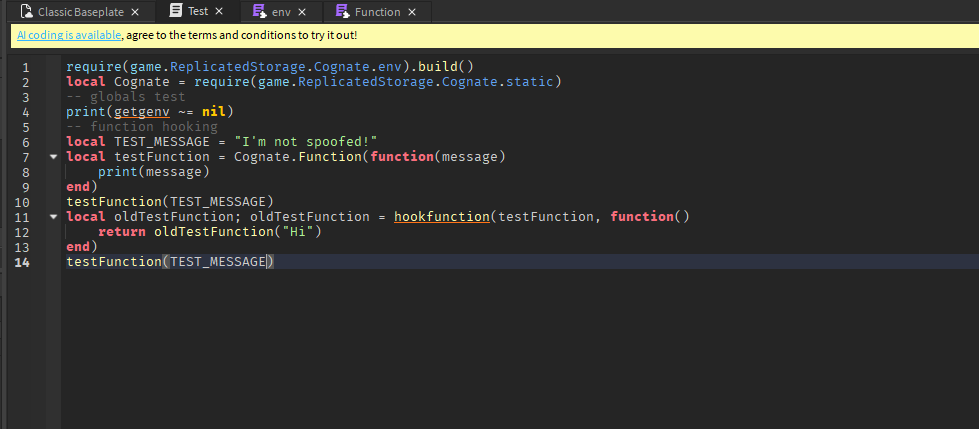979x429 pixels.
Task: Close the Test script tab
Action: pyautogui.click(x=219, y=11)
